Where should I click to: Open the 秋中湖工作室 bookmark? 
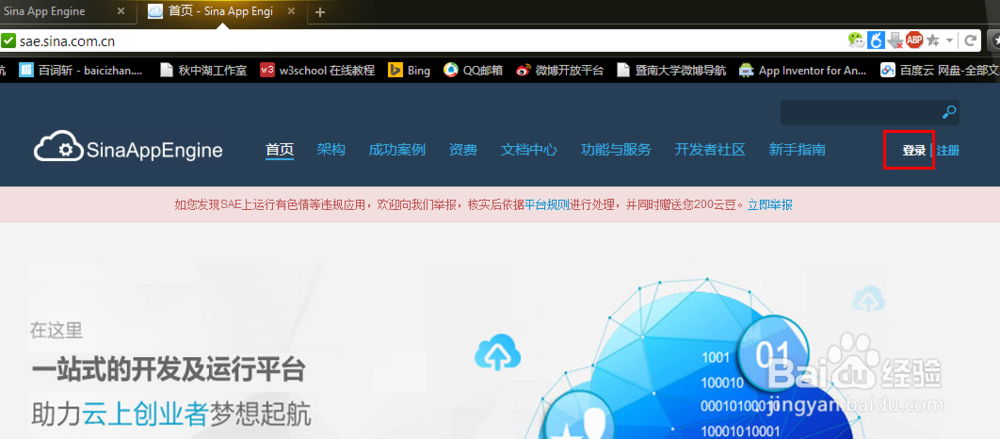(x=203, y=70)
